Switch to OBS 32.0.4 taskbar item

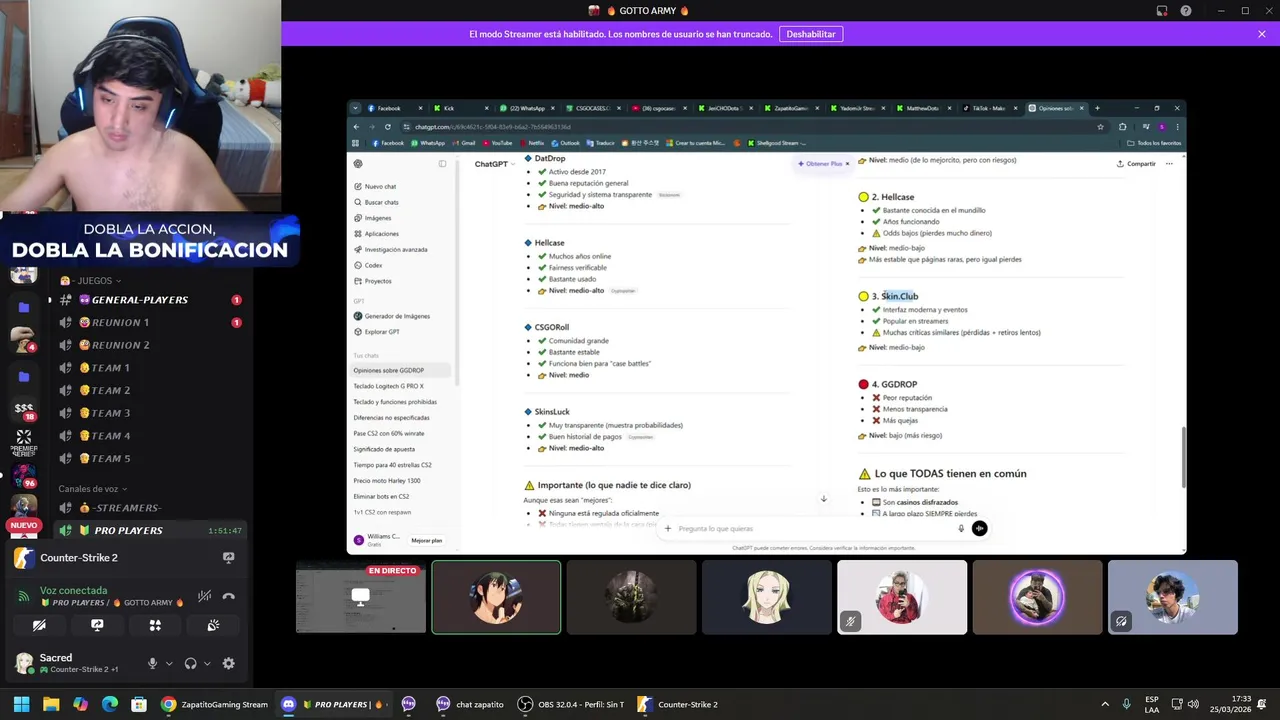point(571,704)
